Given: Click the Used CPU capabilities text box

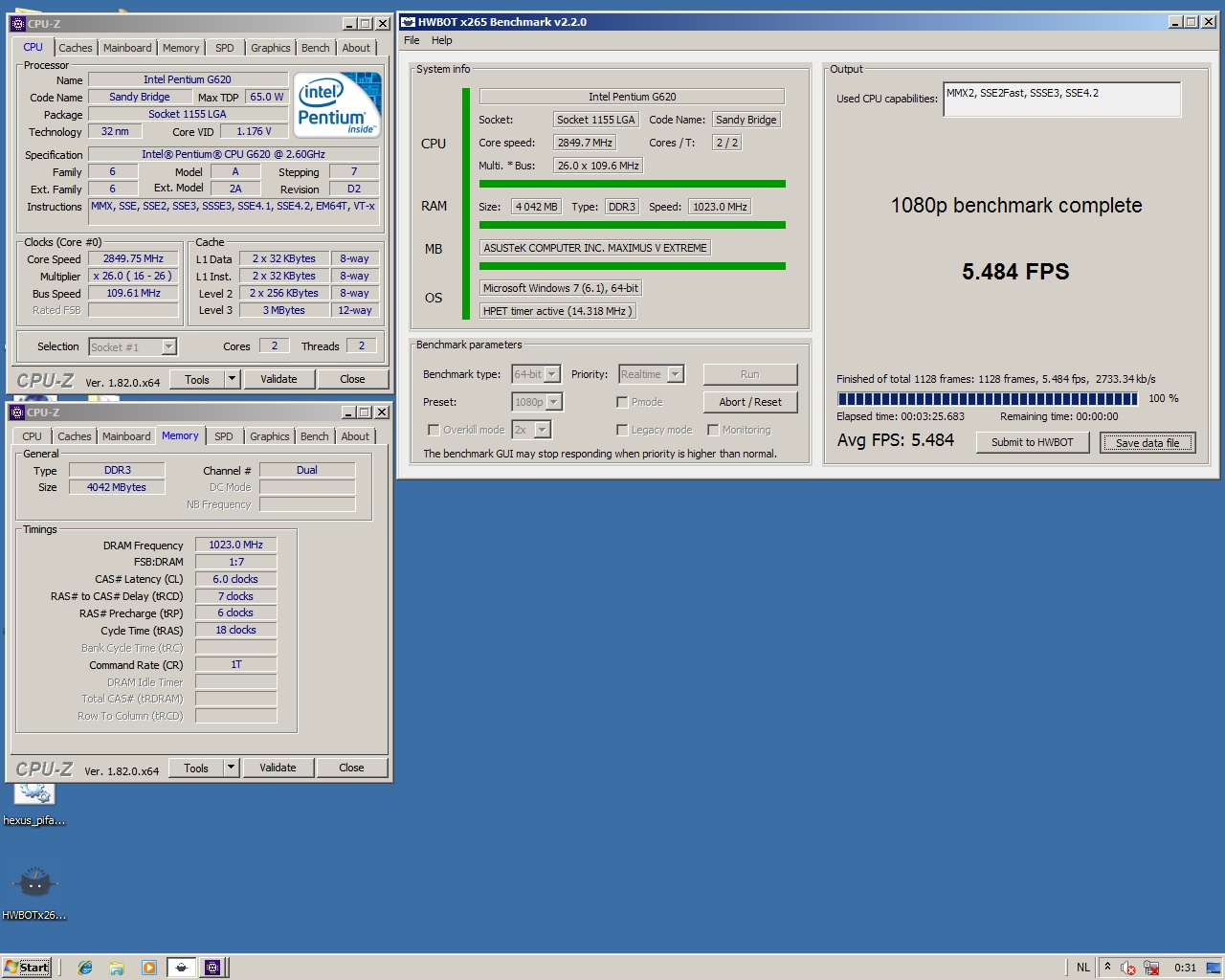Looking at the screenshot, I should pos(1062,100).
